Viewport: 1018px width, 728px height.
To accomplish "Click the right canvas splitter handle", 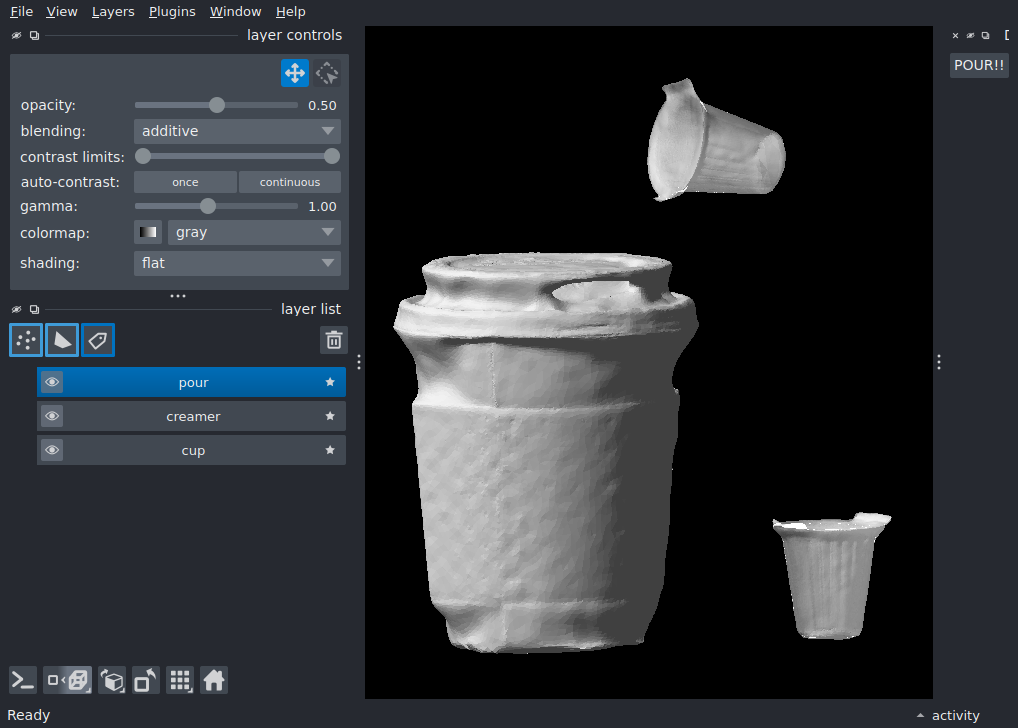I will pyautogui.click(x=939, y=362).
